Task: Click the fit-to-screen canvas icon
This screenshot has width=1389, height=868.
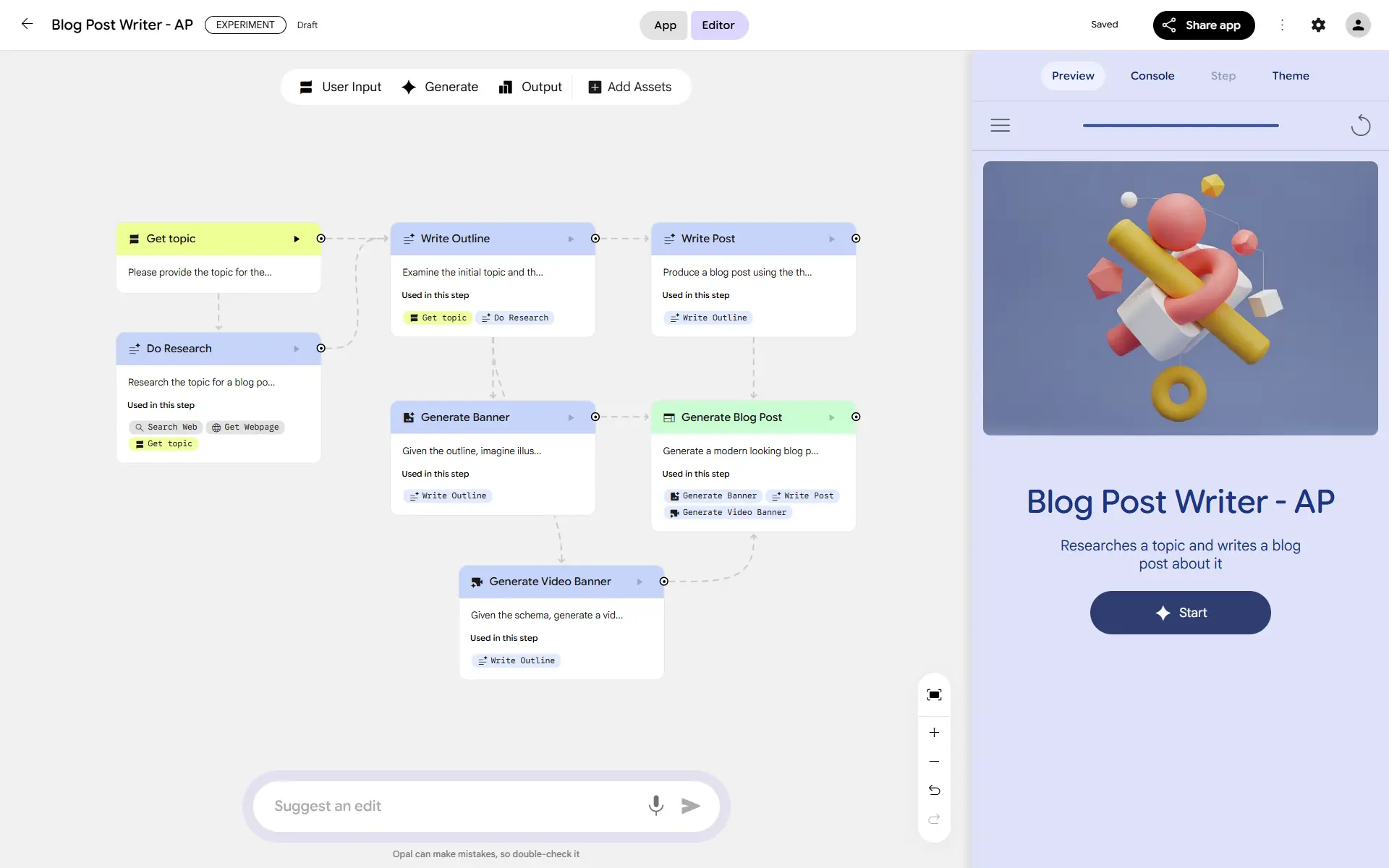Action: (x=934, y=695)
